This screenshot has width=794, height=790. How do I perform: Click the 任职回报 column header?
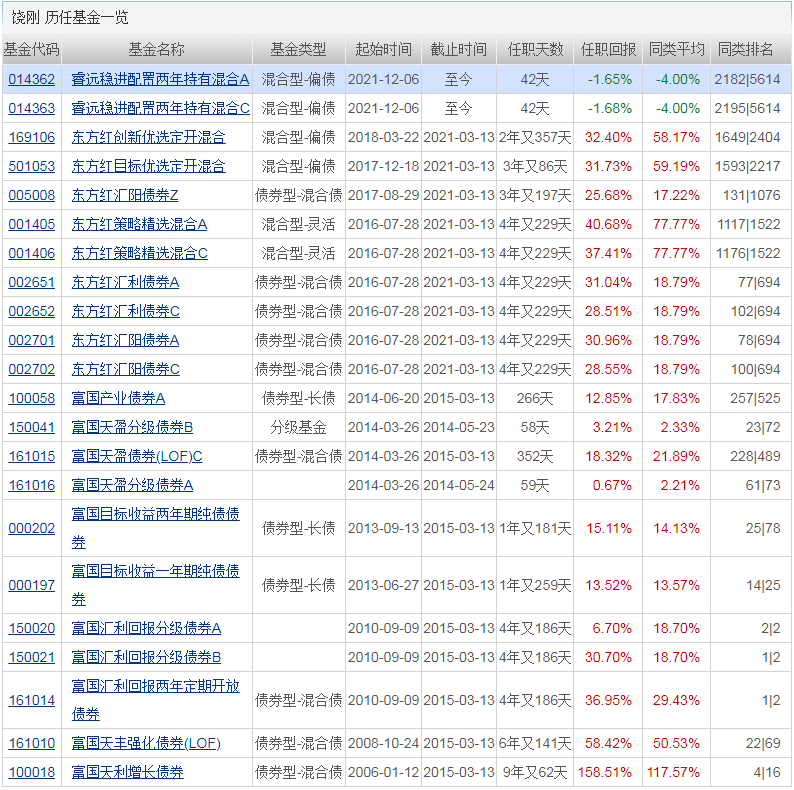coord(608,49)
